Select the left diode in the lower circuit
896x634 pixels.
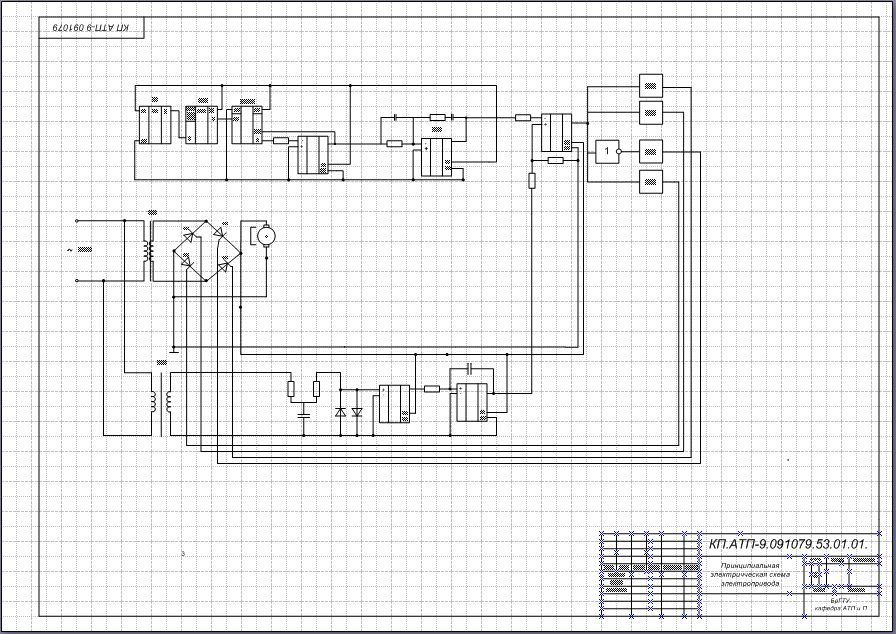[341, 412]
